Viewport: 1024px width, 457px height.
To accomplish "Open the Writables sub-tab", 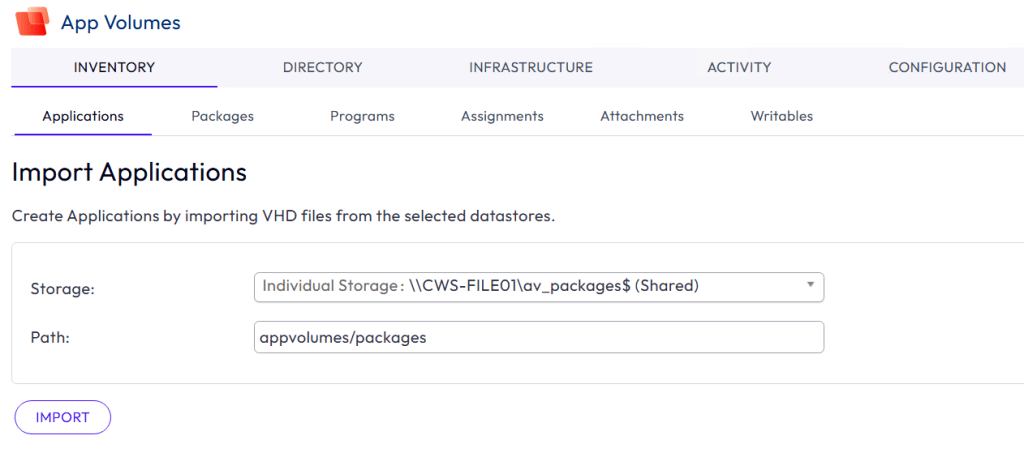I will [781, 116].
